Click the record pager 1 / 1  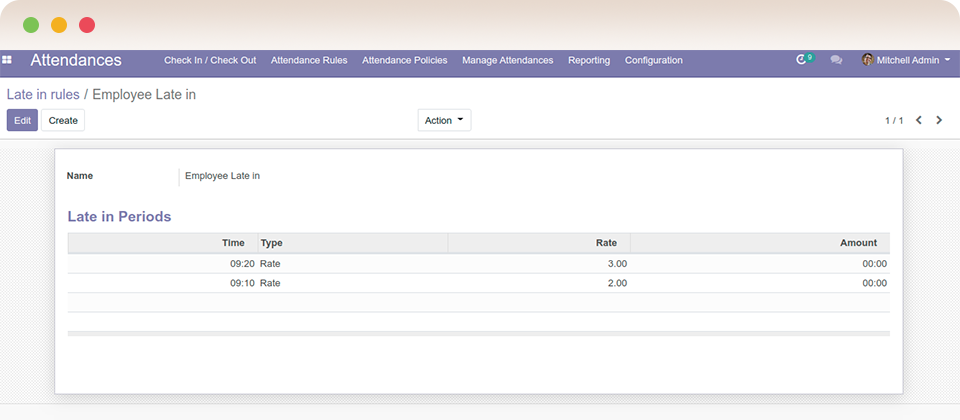pos(894,121)
